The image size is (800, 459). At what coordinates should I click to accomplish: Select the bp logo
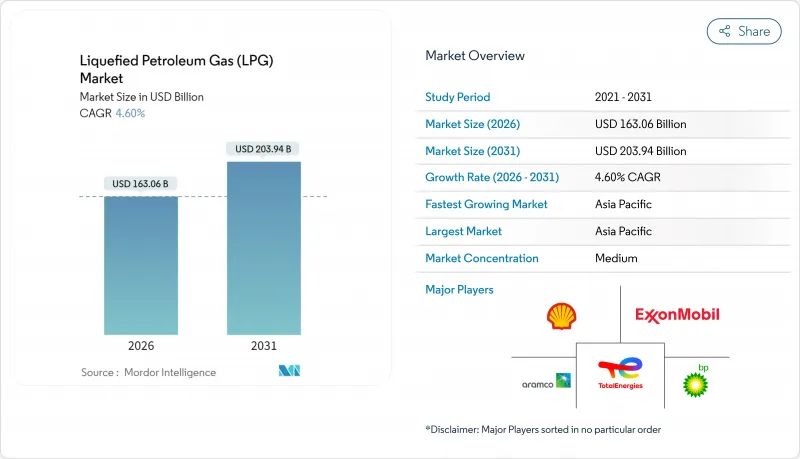695,381
